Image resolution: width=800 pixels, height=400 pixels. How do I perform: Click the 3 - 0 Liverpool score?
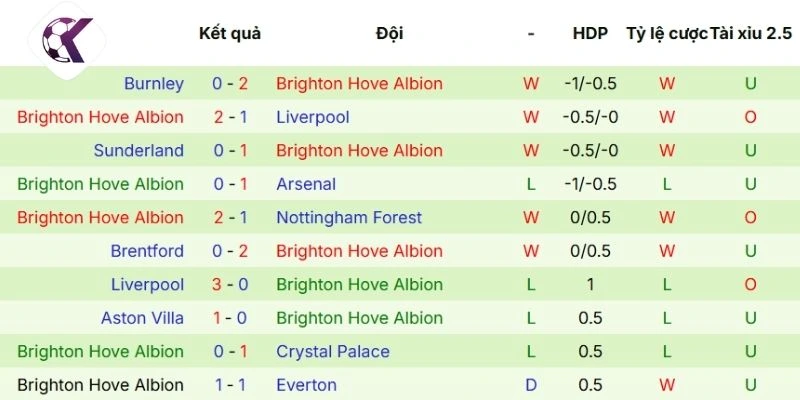230,285
